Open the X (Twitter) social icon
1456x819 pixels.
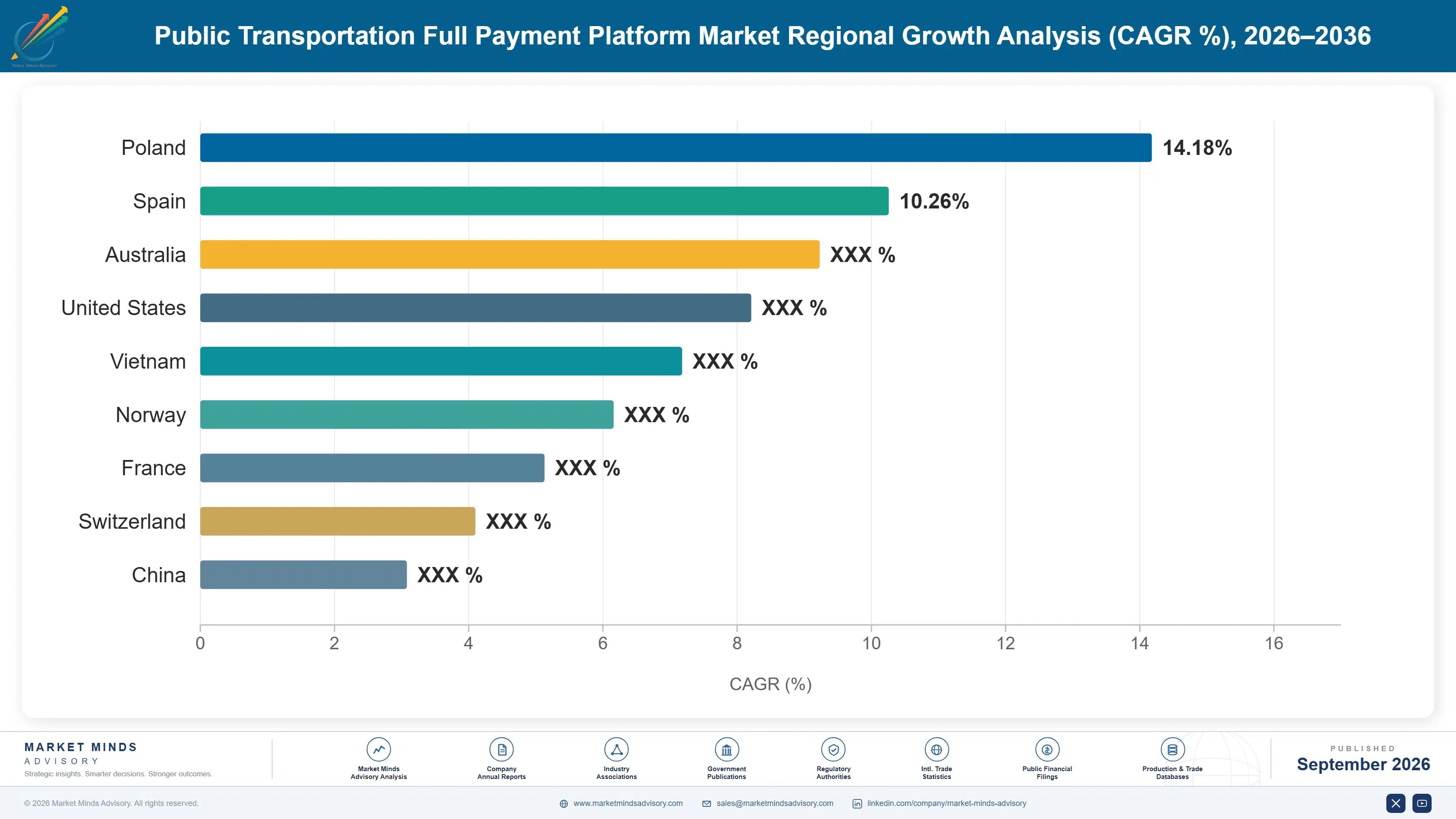[x=1395, y=803]
